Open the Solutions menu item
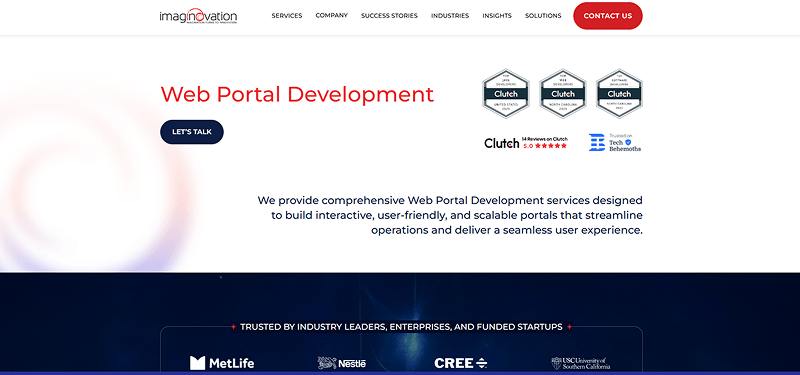This screenshot has height=375, width=800. (543, 16)
